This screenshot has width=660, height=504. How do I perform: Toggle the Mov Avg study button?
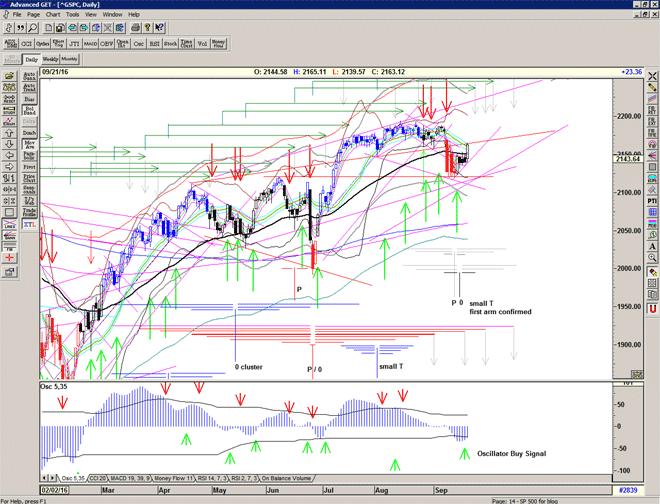pyautogui.click(x=28, y=143)
